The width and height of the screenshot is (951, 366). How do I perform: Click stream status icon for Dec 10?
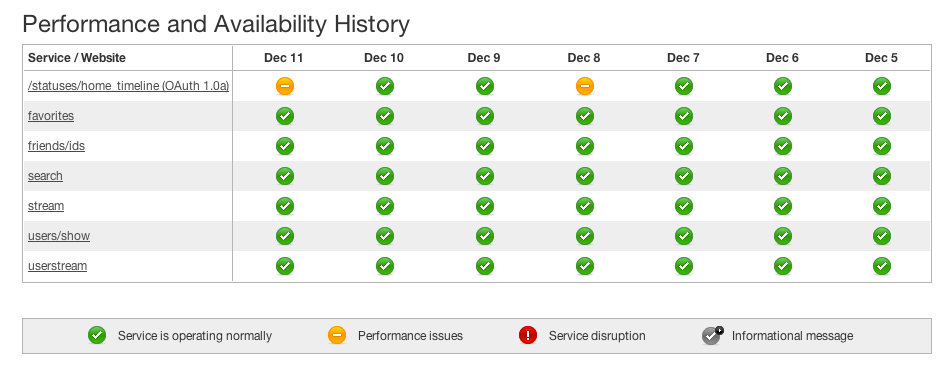click(385, 206)
